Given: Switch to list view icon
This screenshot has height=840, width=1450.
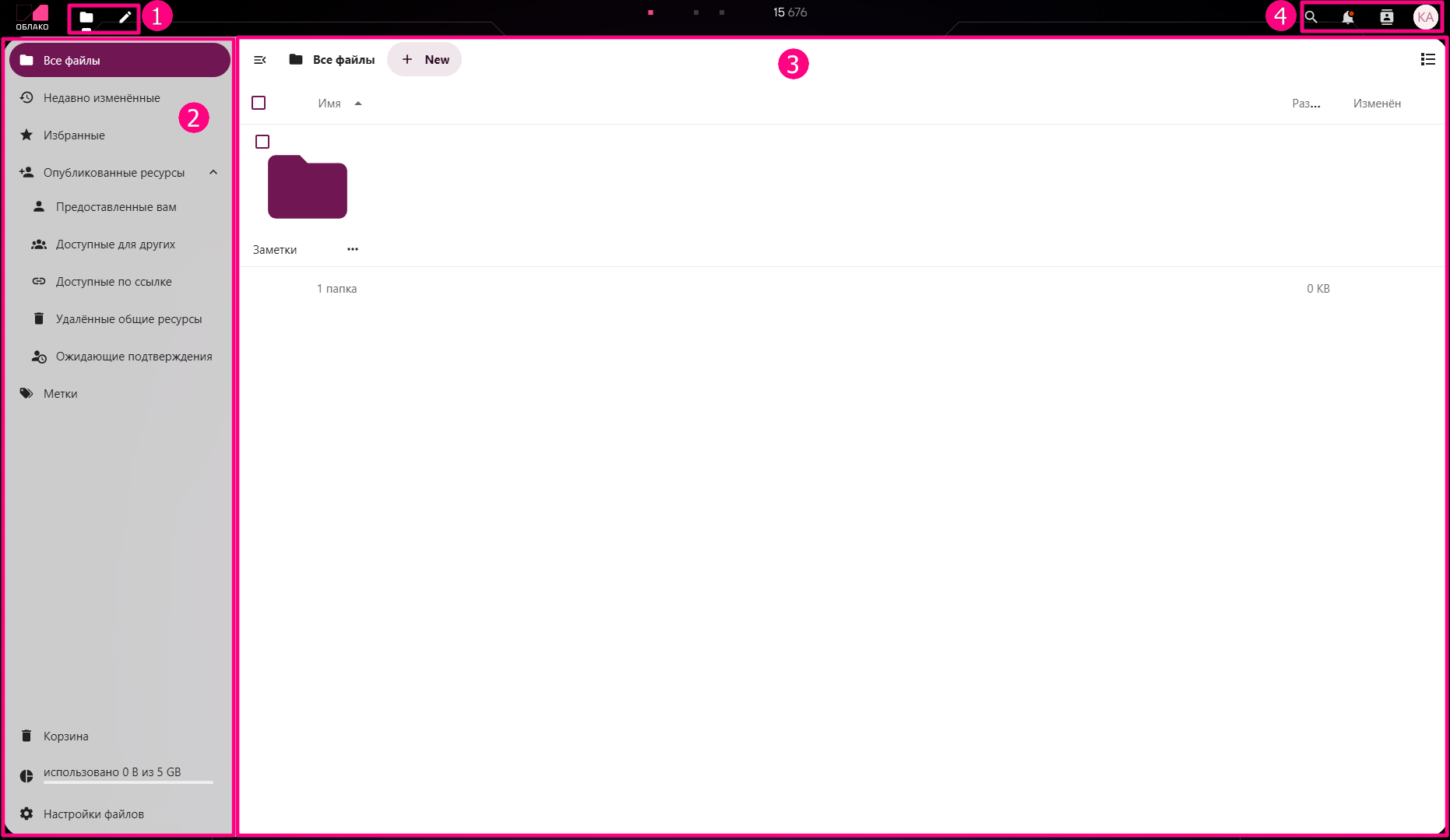Looking at the screenshot, I should (x=1428, y=60).
